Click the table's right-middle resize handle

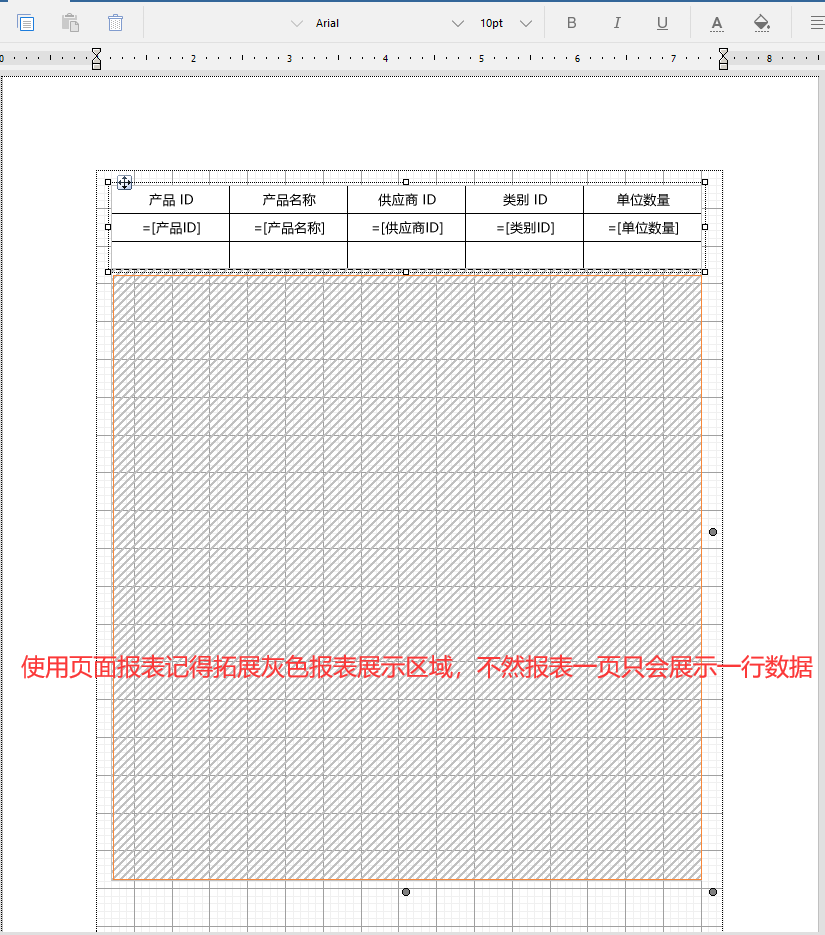(705, 227)
